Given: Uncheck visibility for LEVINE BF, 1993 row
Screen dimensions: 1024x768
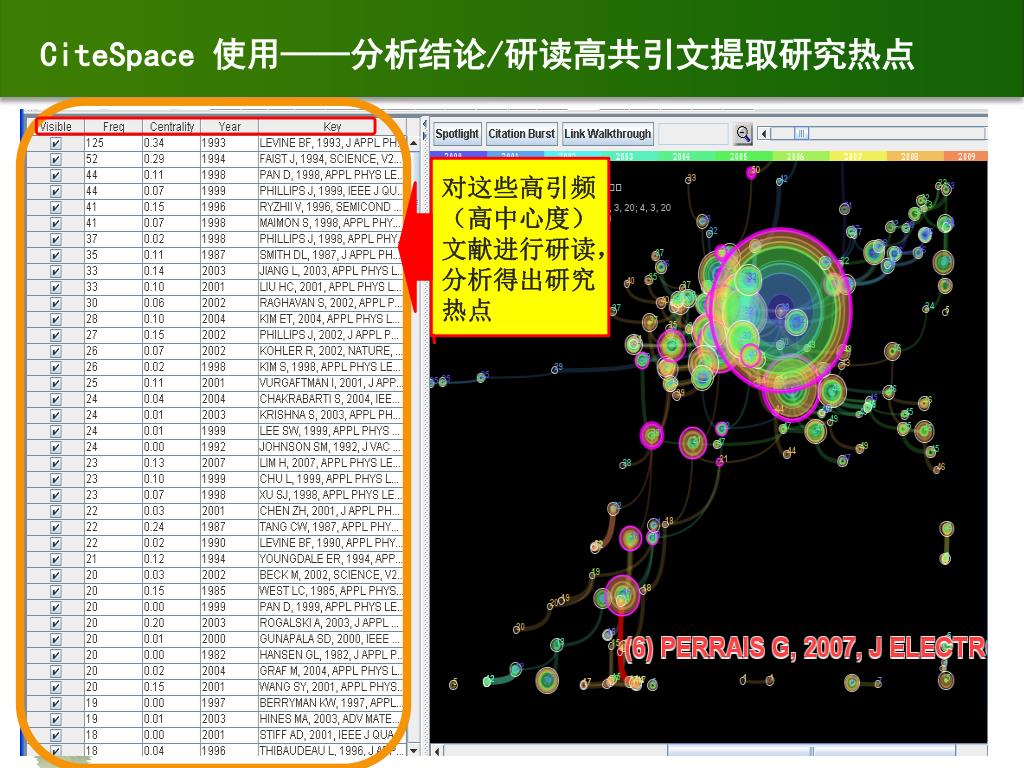Looking at the screenshot, I should click(56, 143).
